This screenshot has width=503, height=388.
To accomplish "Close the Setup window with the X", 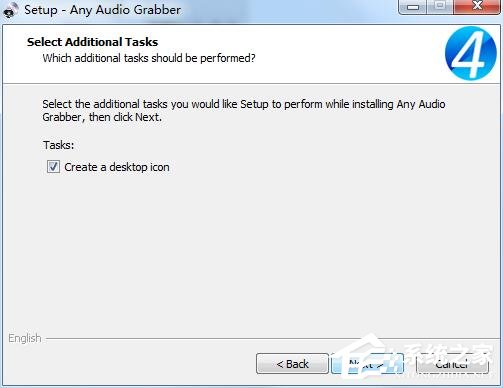I will [x=477, y=7].
